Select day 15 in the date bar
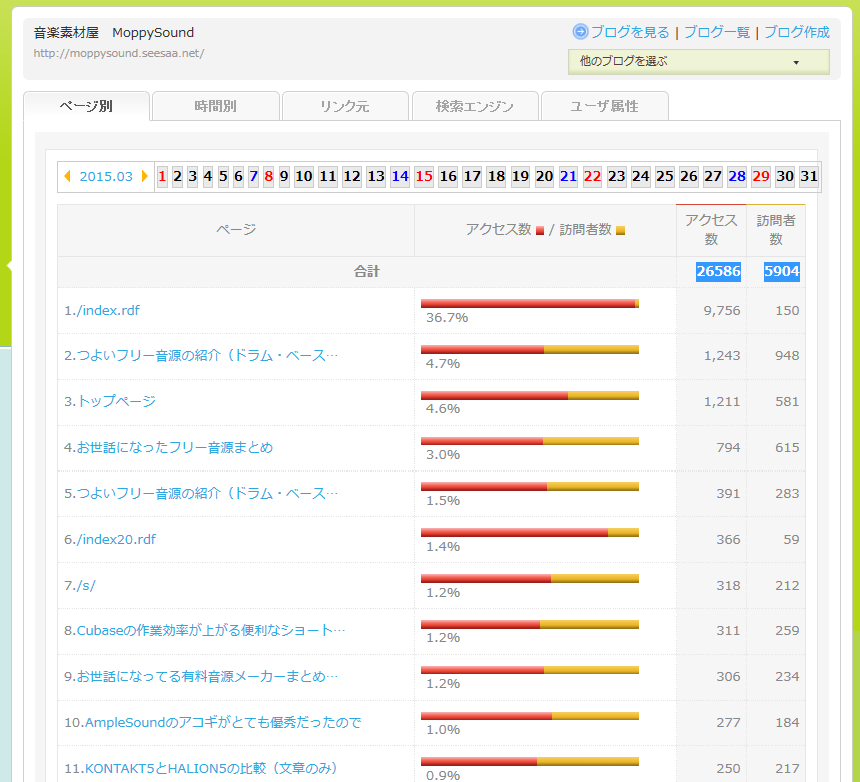860x782 pixels. [424, 176]
